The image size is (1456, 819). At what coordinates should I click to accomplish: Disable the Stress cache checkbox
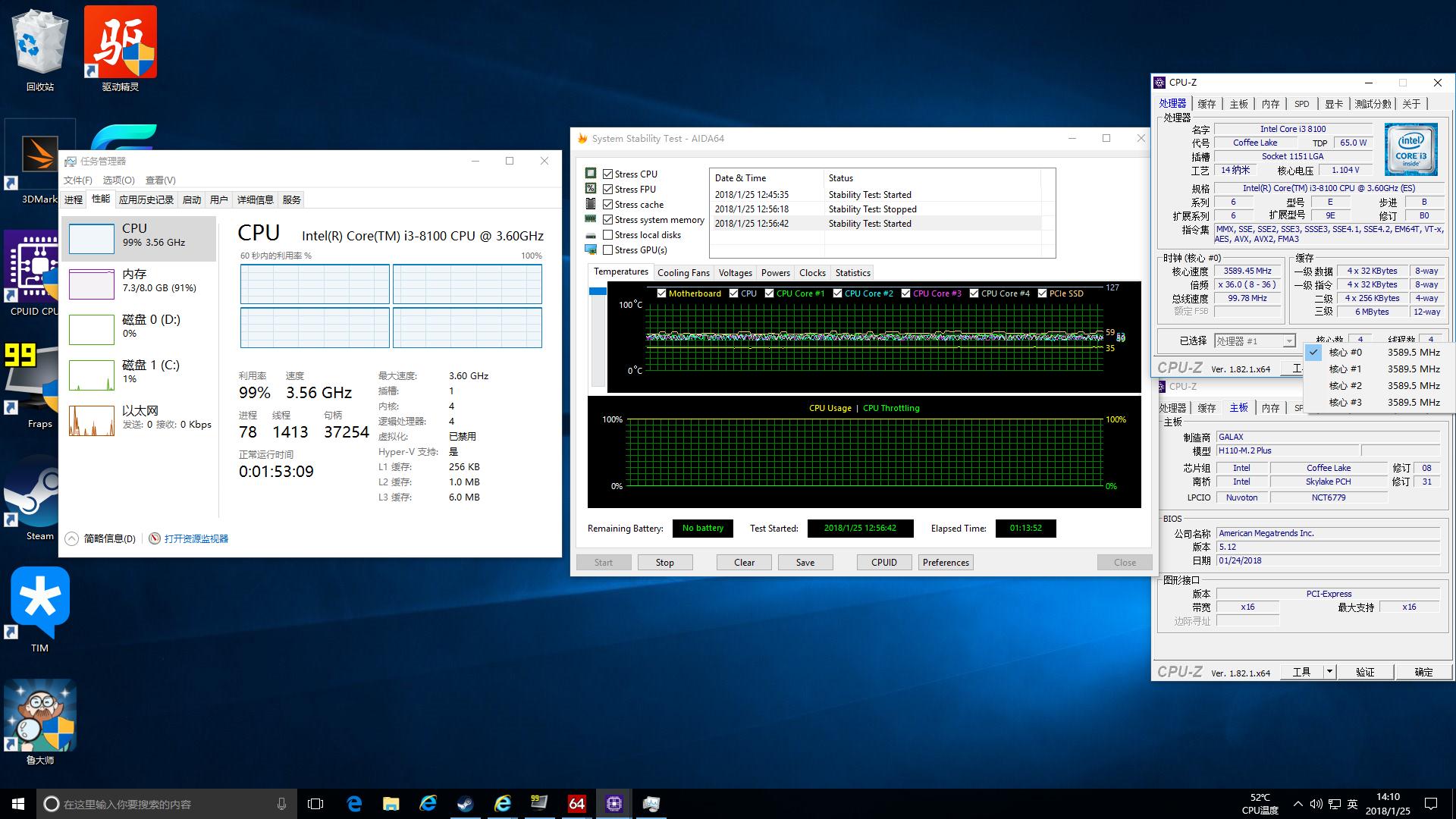607,204
